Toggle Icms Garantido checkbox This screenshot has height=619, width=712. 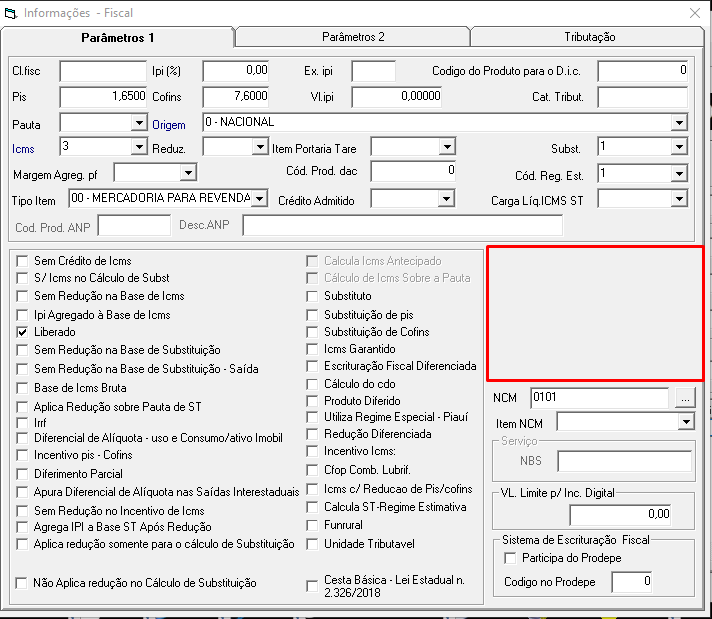[312, 349]
